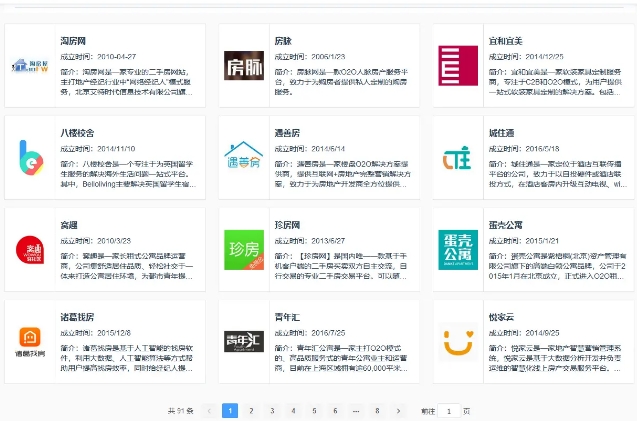Go to page 6
This screenshot has height=421, width=641.
[335, 411]
